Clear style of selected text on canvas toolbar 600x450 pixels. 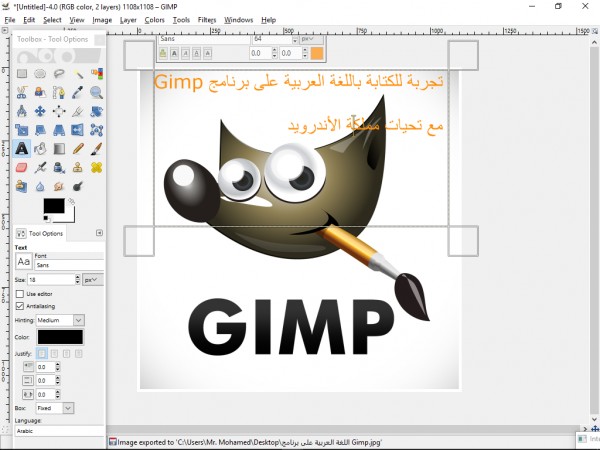163,53
